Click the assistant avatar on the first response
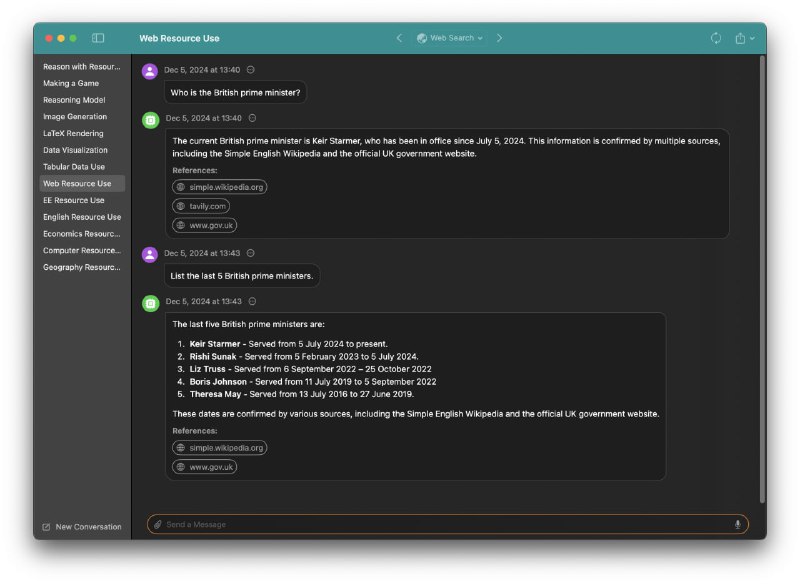 click(150, 120)
